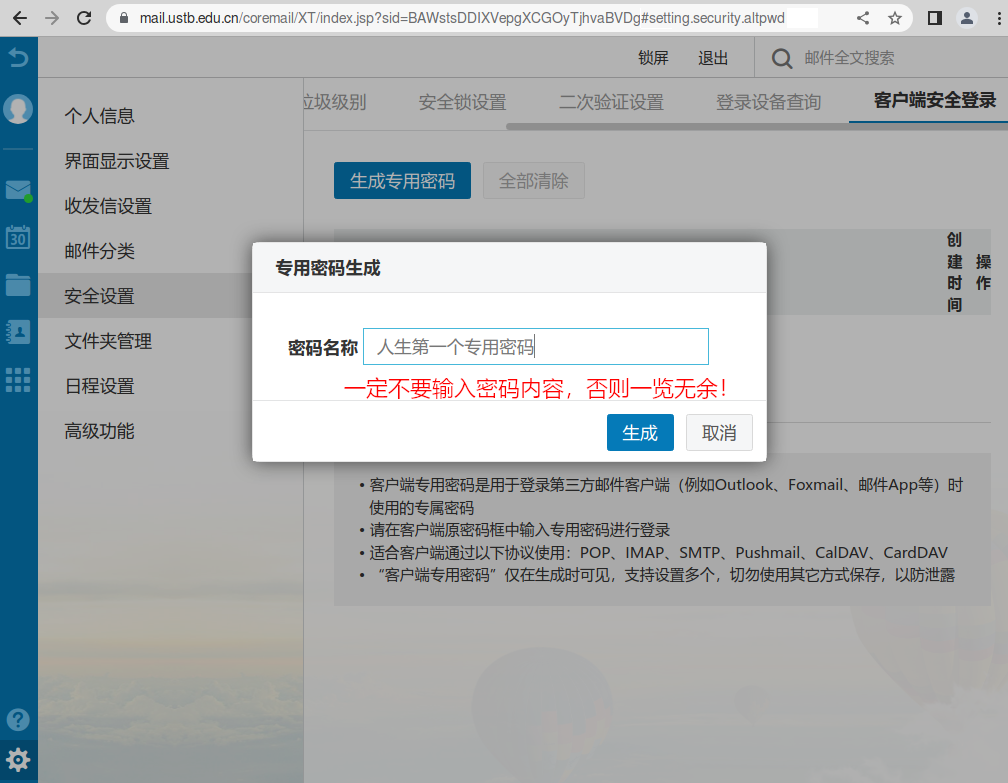
Task: Open the apps grid icon
Action: [x=18, y=379]
